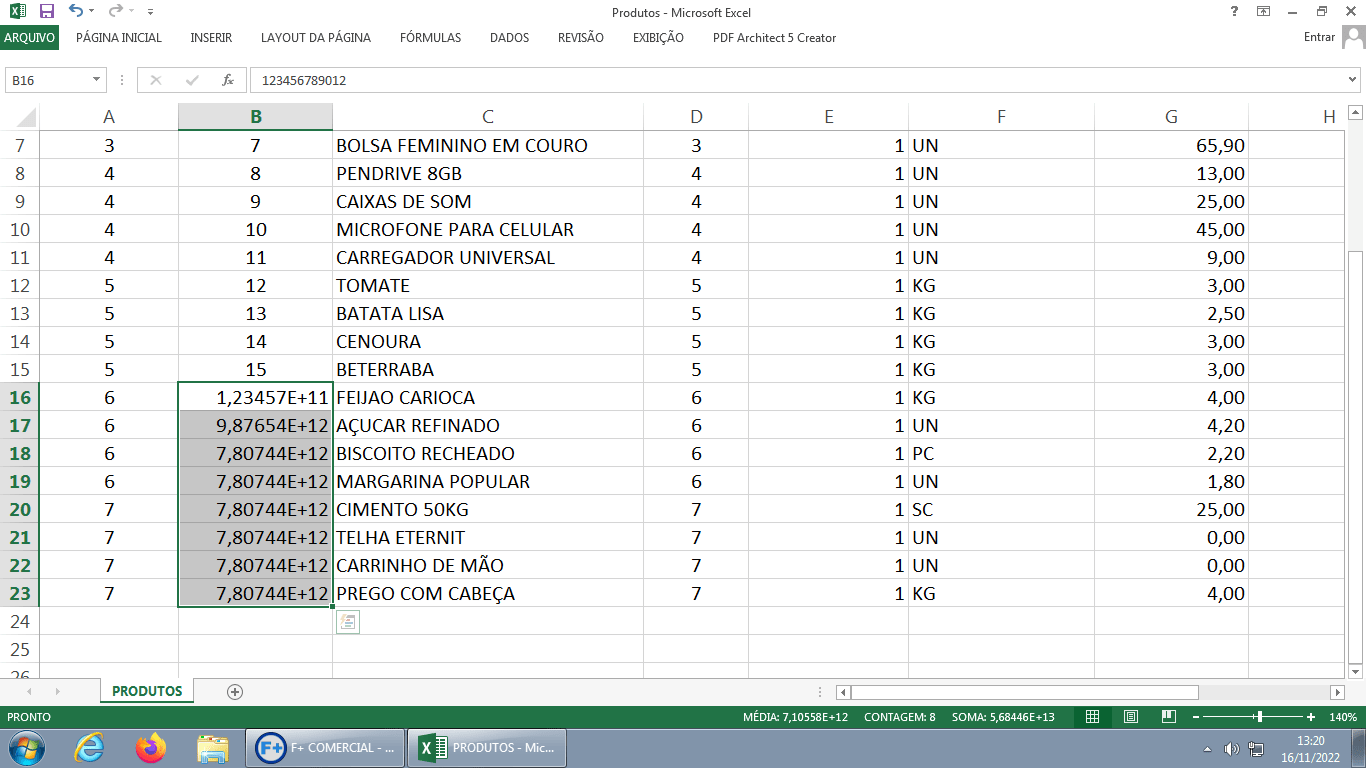This screenshot has width=1366, height=768.
Task: Select column A header
Action: pos(108,117)
